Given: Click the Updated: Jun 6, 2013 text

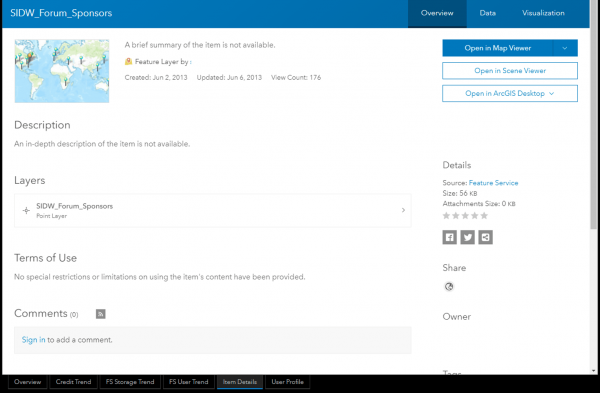Looking at the screenshot, I should [229, 77].
